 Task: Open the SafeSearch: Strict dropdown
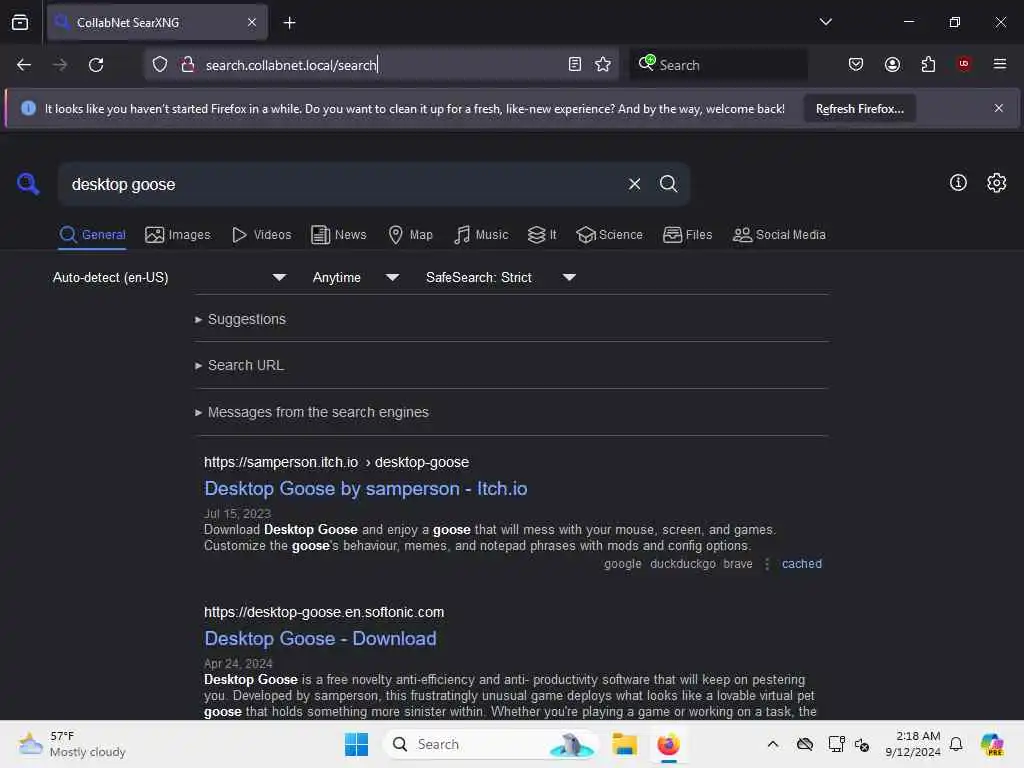(x=501, y=278)
